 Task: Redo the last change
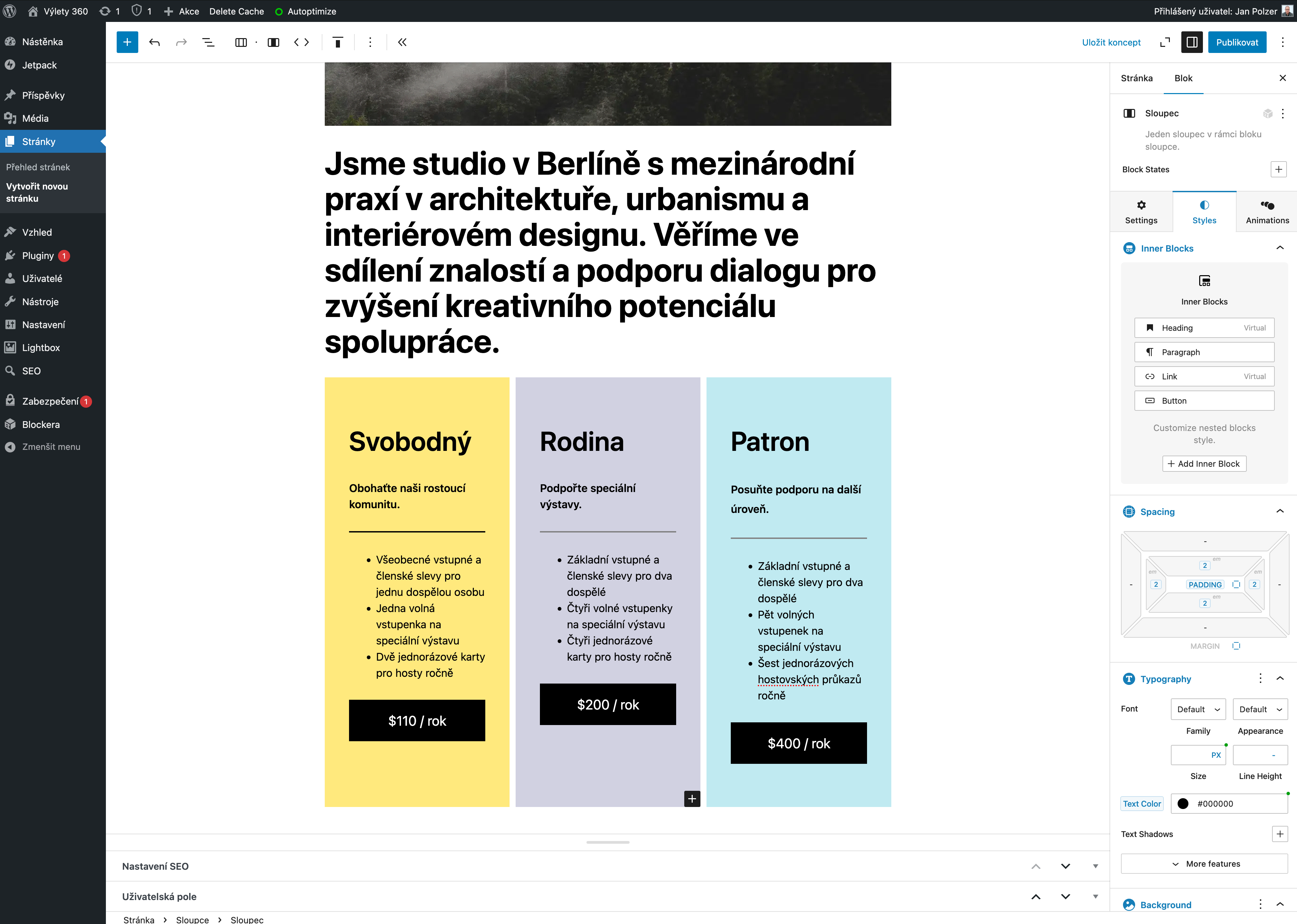[x=181, y=42]
